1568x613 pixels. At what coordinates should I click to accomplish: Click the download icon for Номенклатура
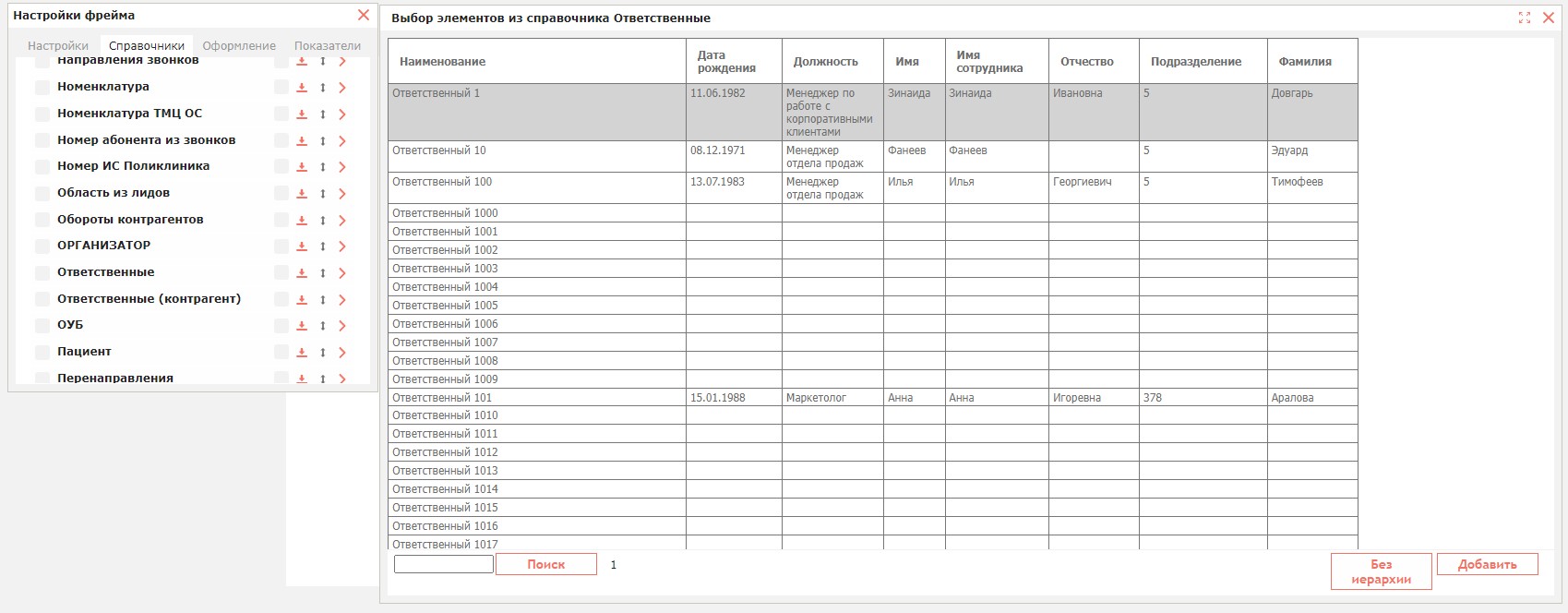(302, 88)
